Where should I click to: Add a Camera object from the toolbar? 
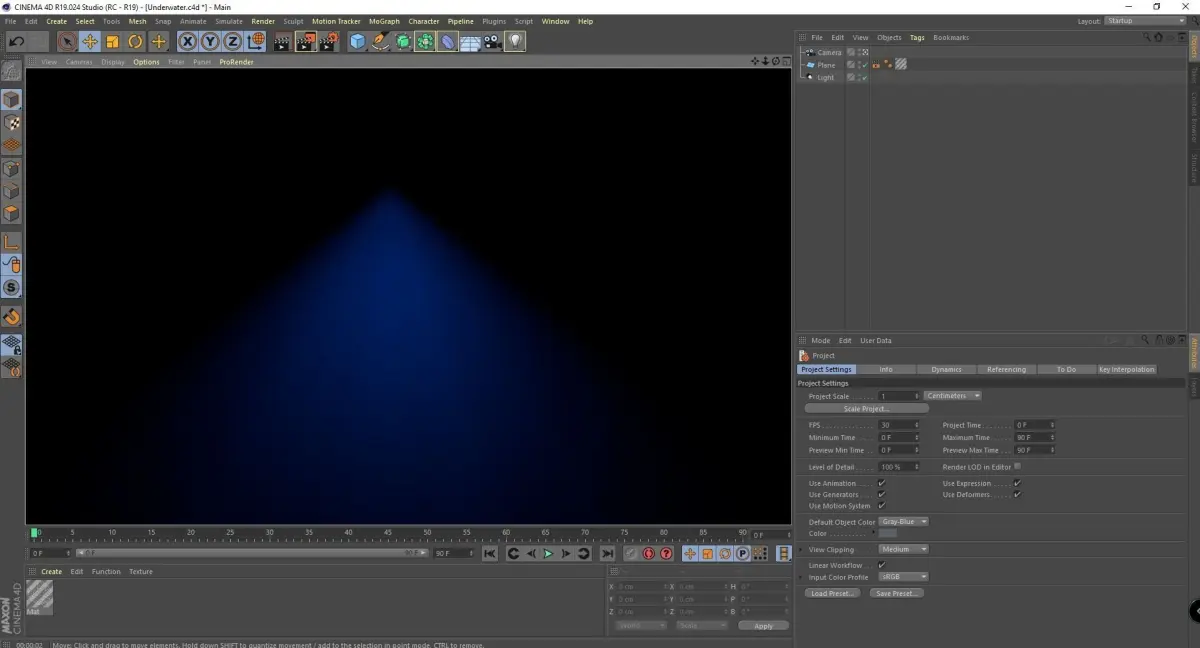(x=492, y=41)
